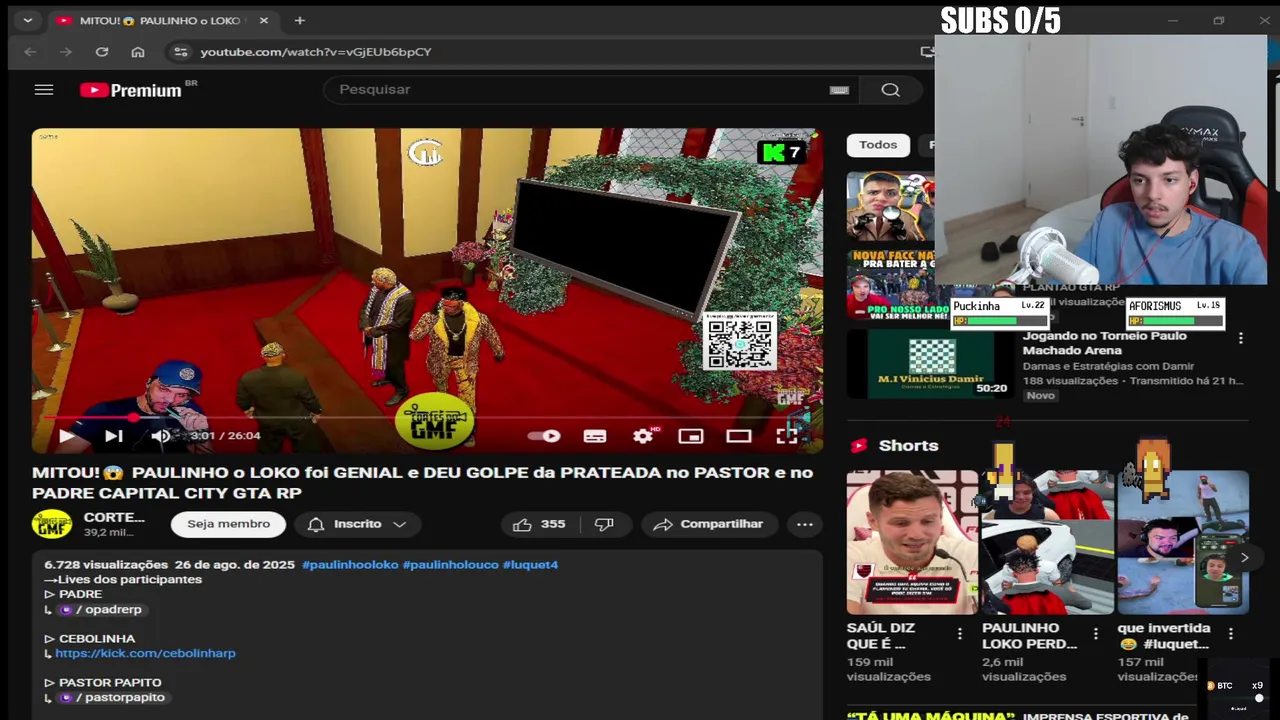Select the Todos filter chip

(x=878, y=145)
